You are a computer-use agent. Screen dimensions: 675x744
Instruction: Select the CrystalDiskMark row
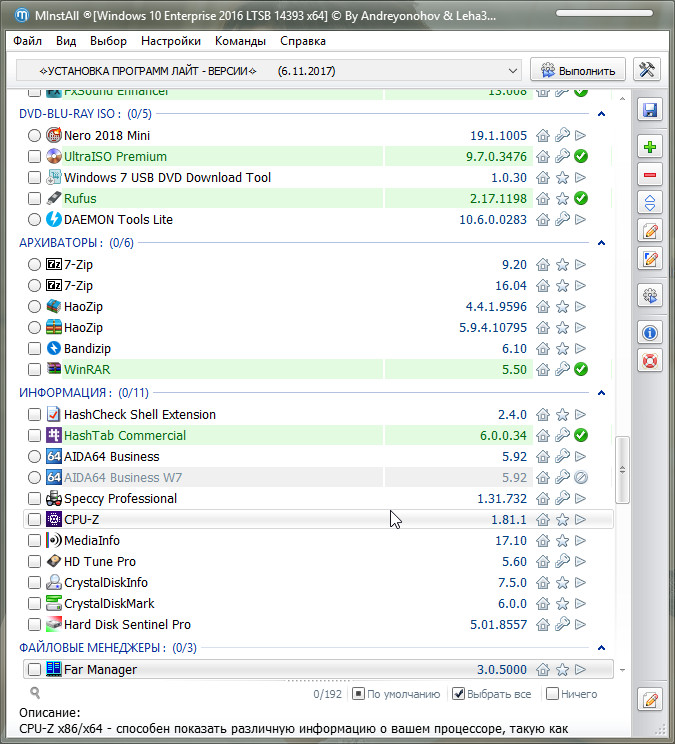tap(318, 604)
